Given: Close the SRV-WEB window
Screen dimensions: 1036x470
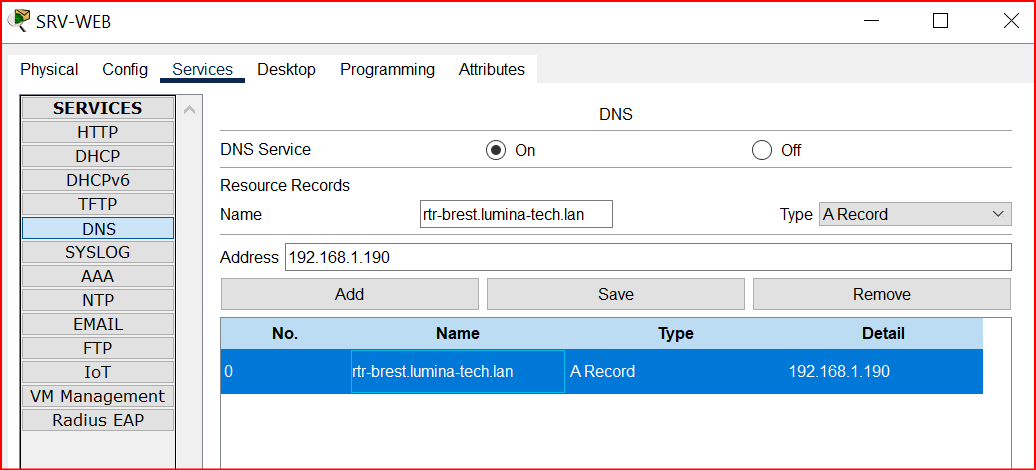Looking at the screenshot, I should click(1011, 21).
